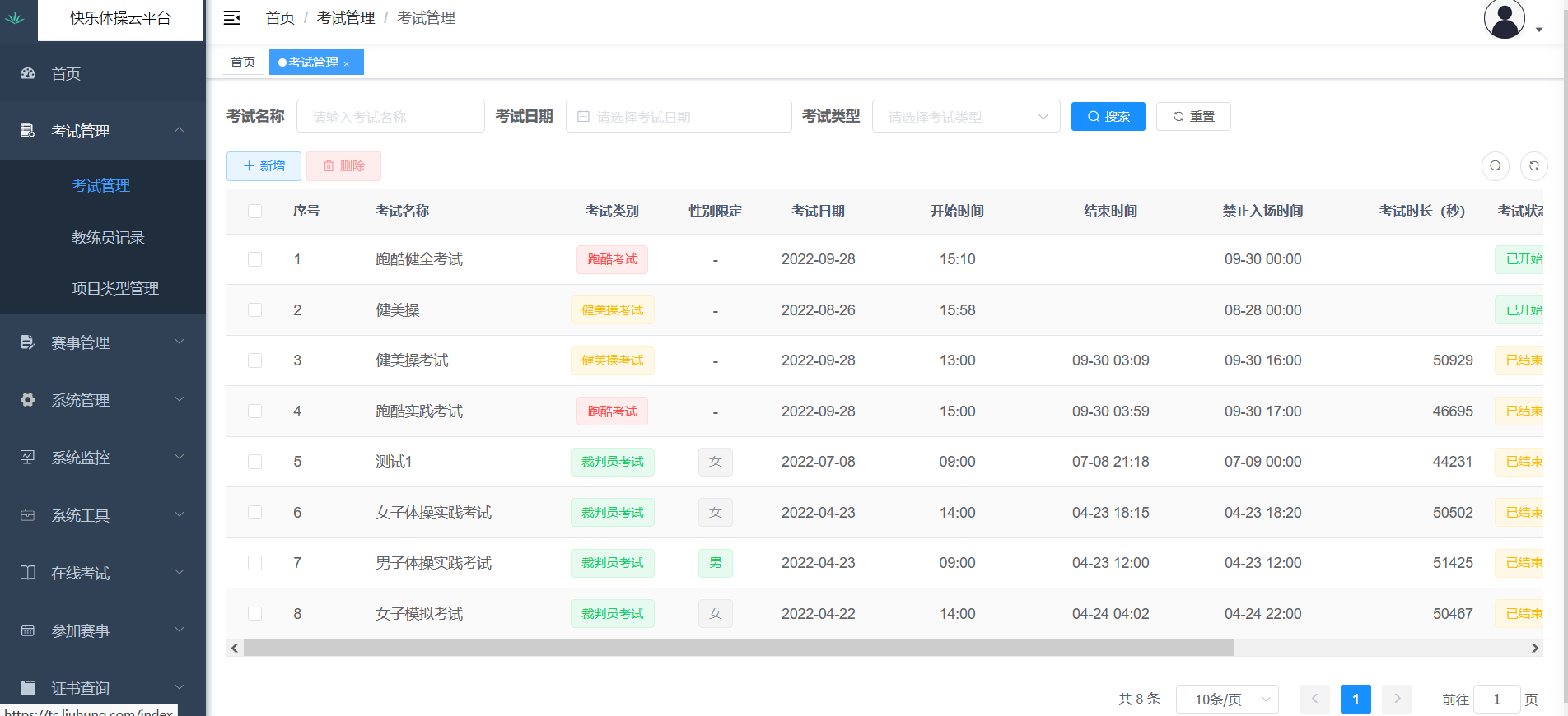Click the hamburger menu collapse icon
1568x716 pixels.
pos(232,17)
